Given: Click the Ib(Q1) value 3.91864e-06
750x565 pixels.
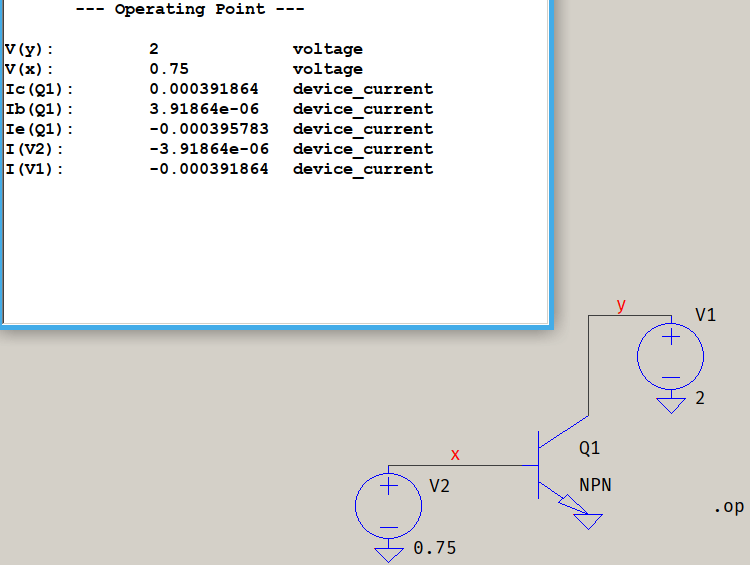Looking at the screenshot, I should coord(204,109).
